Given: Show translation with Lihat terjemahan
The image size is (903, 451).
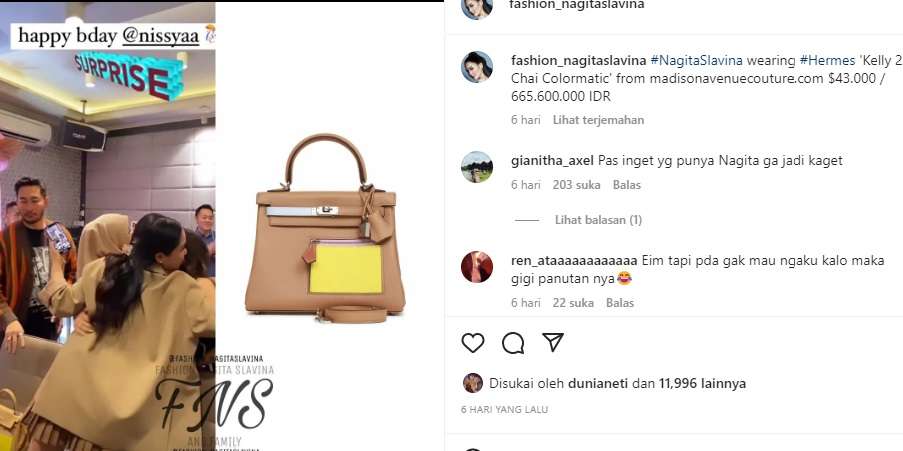Looking at the screenshot, I should coord(598,120).
